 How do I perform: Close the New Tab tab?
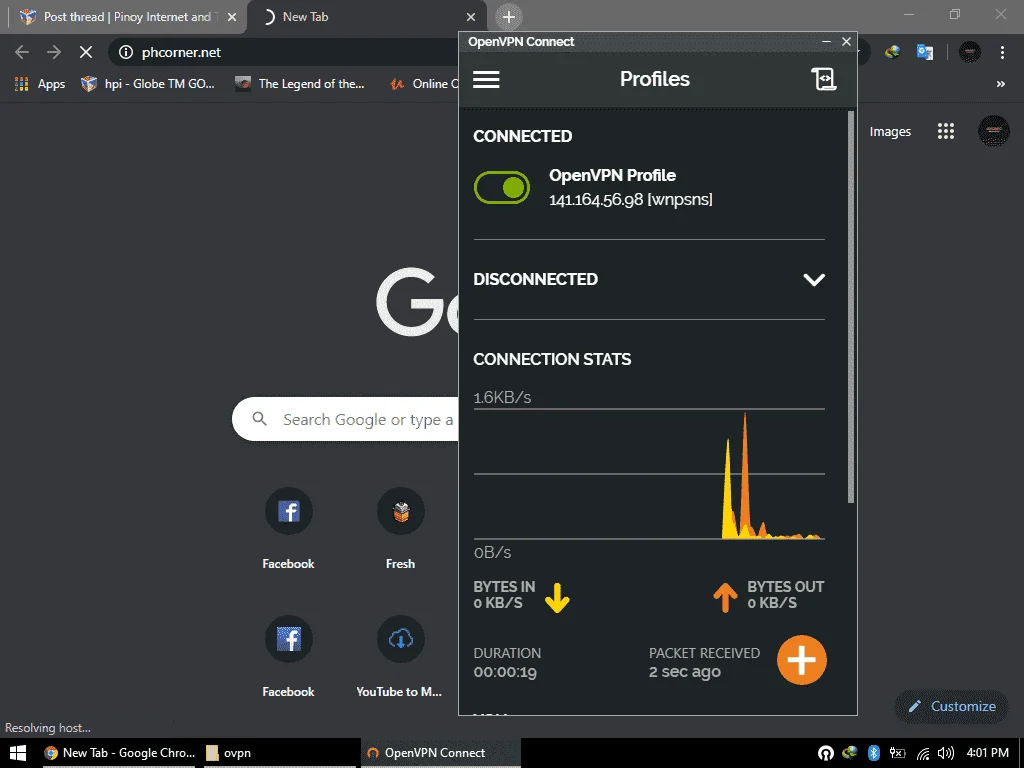[471, 18]
